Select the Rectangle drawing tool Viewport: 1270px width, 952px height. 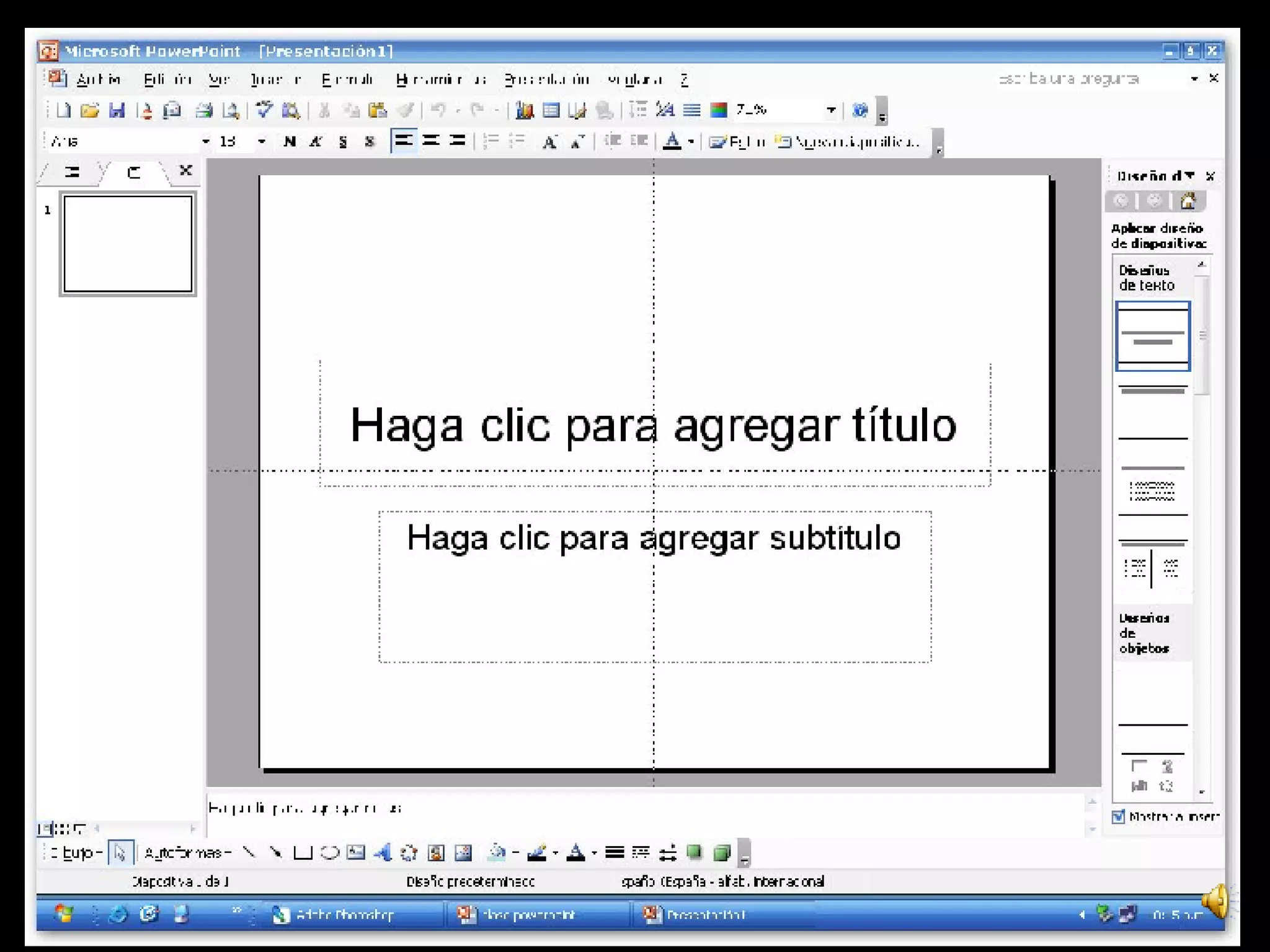tap(303, 853)
